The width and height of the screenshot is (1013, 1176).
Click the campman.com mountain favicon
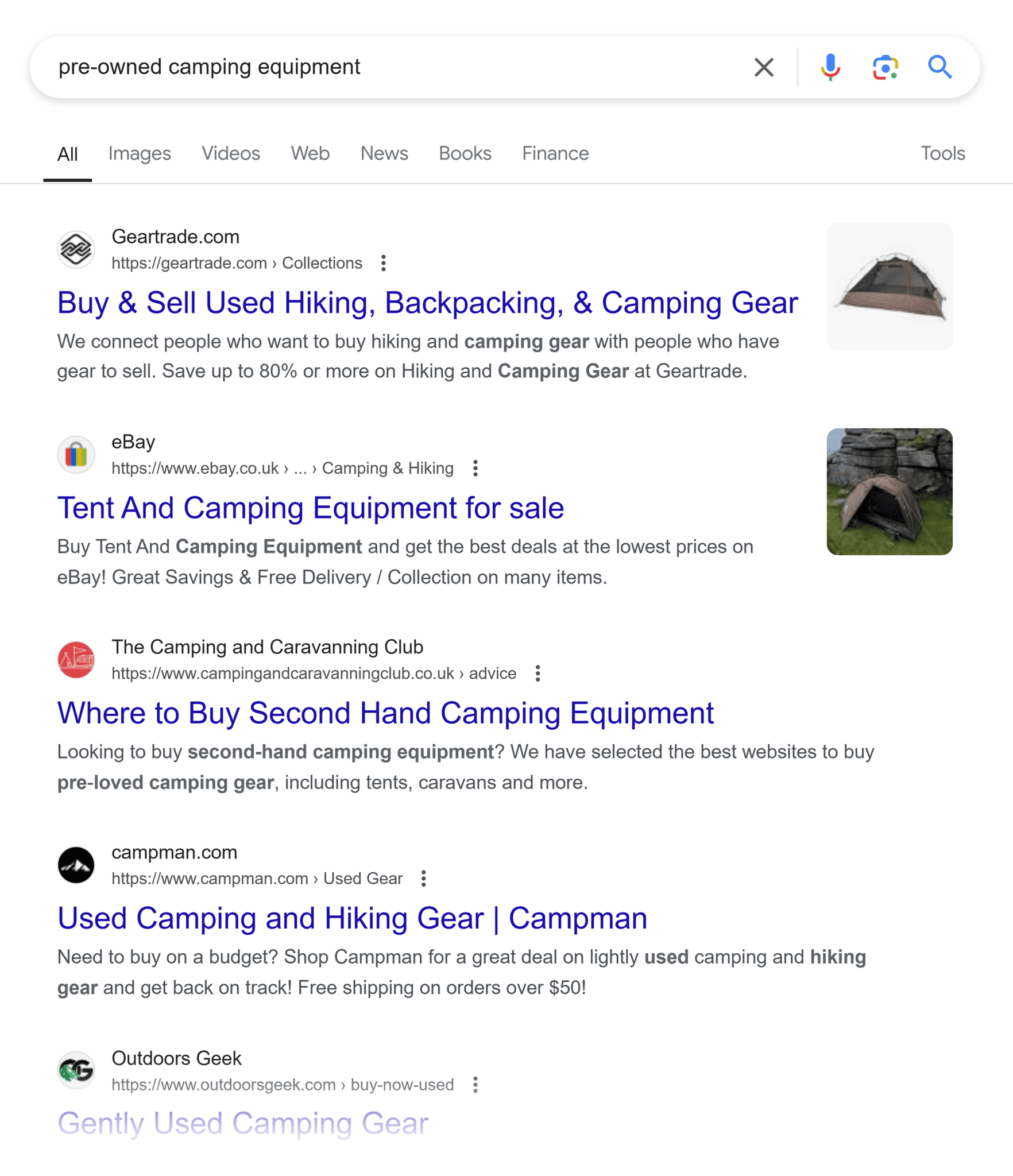click(x=76, y=865)
